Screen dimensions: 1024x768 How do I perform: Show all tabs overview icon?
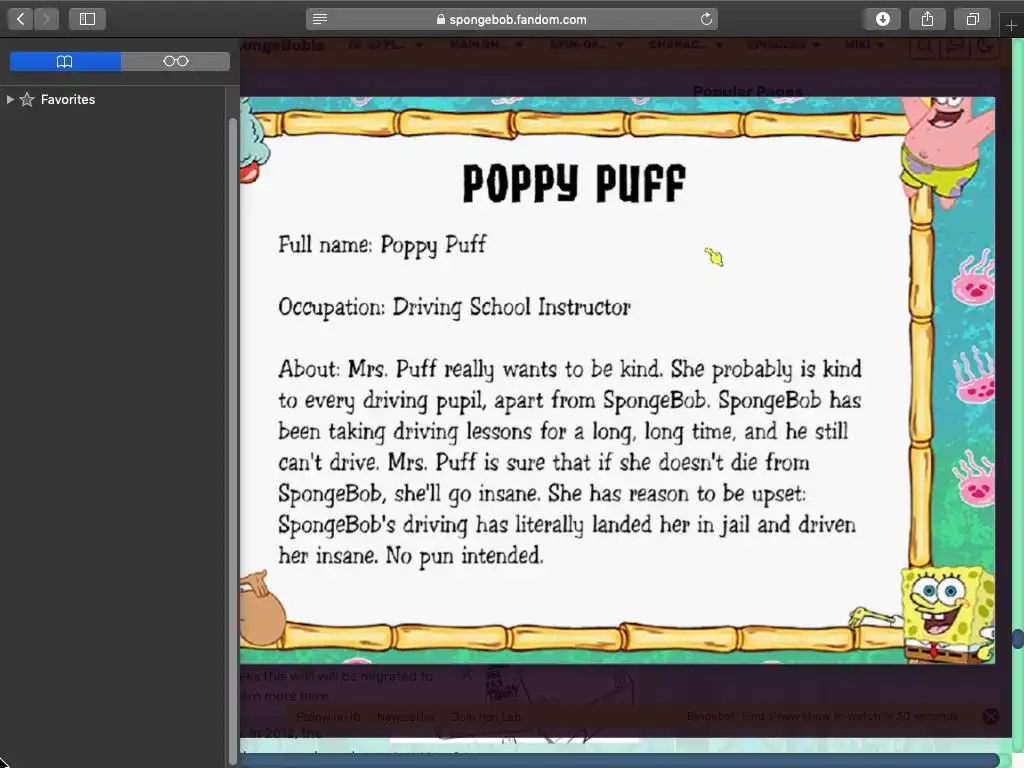[972, 19]
